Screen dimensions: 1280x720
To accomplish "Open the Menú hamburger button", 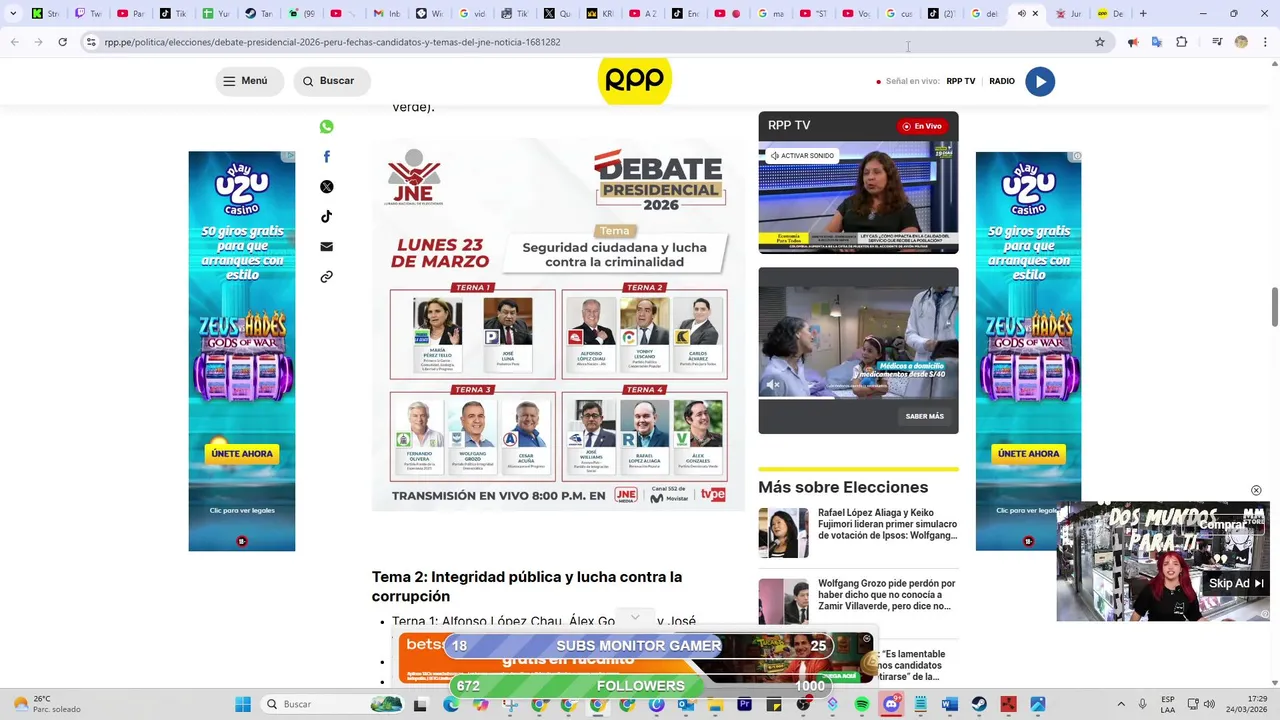I will coord(249,81).
